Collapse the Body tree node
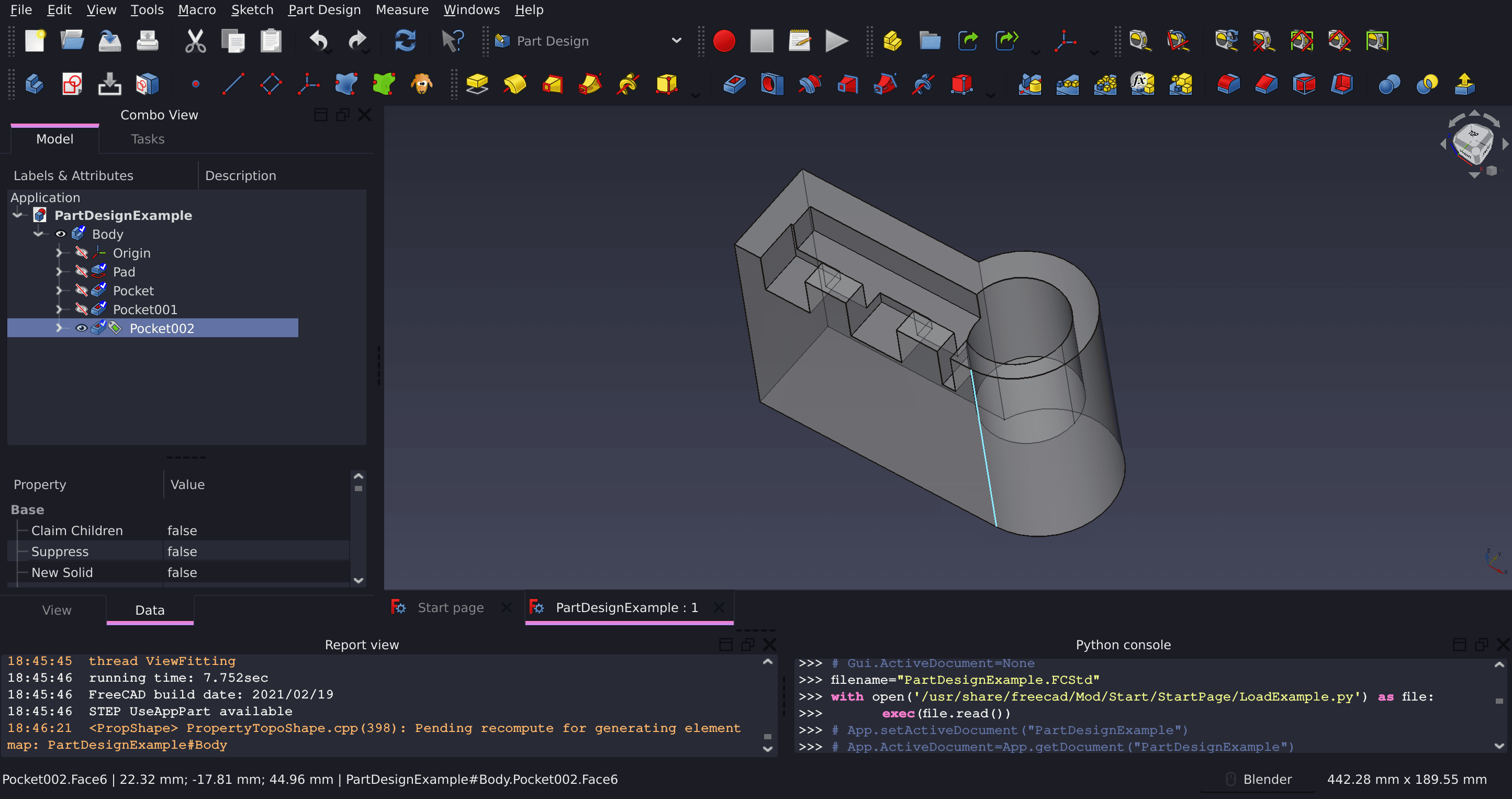The width and height of the screenshot is (1512, 799). point(39,234)
